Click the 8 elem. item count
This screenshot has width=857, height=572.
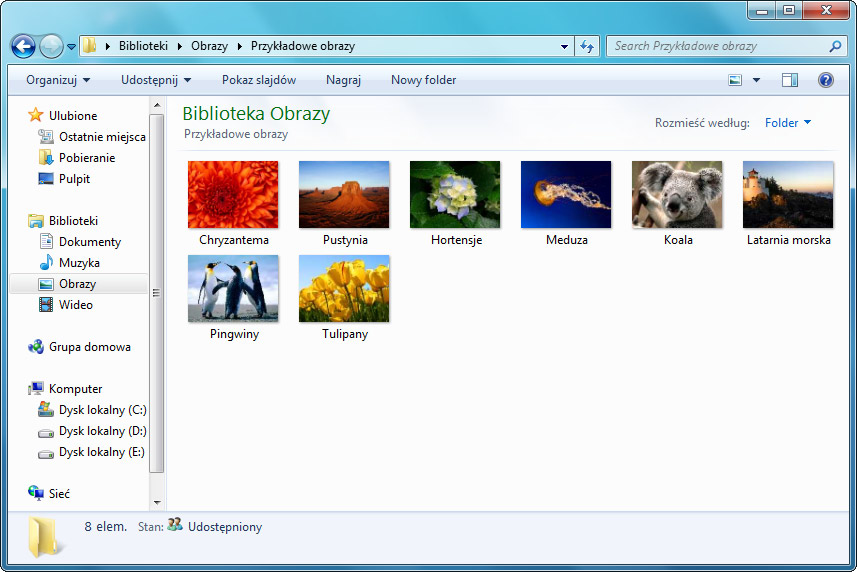tap(105, 527)
